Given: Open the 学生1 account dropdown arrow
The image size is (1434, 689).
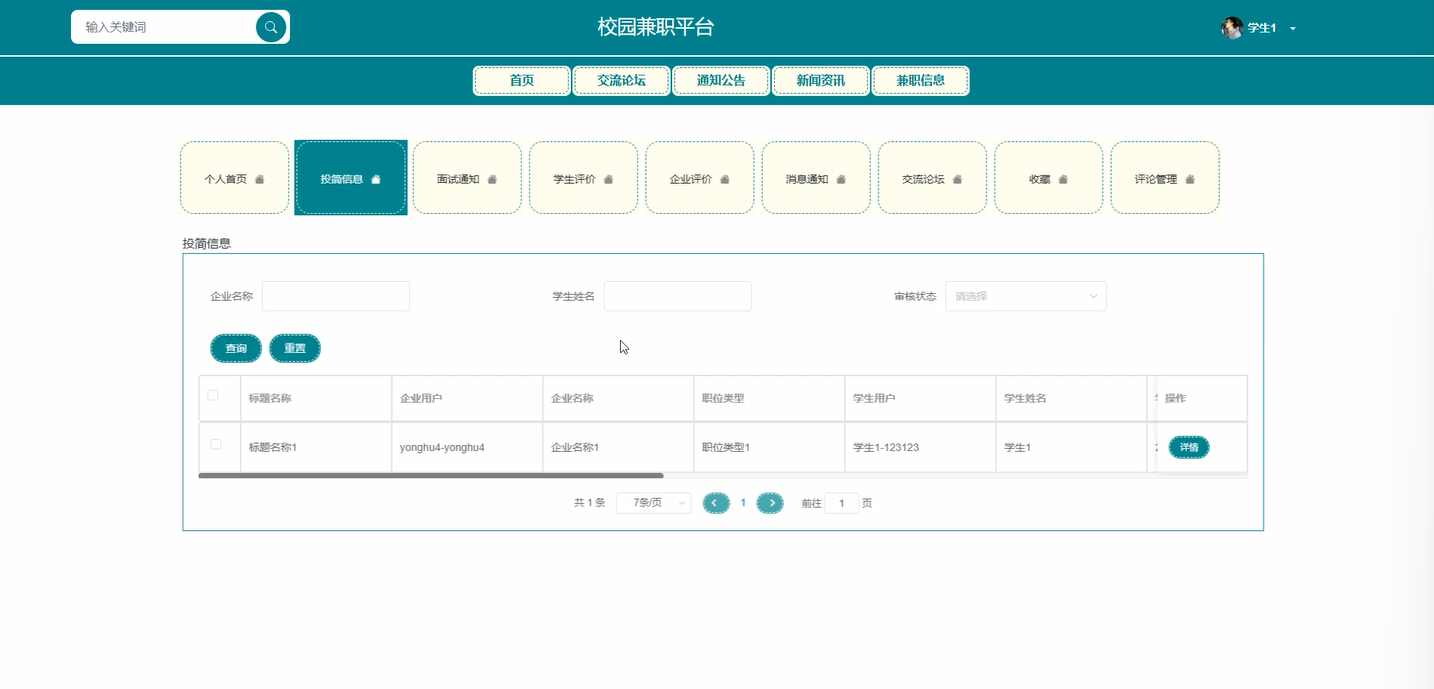Looking at the screenshot, I should [x=1292, y=29].
